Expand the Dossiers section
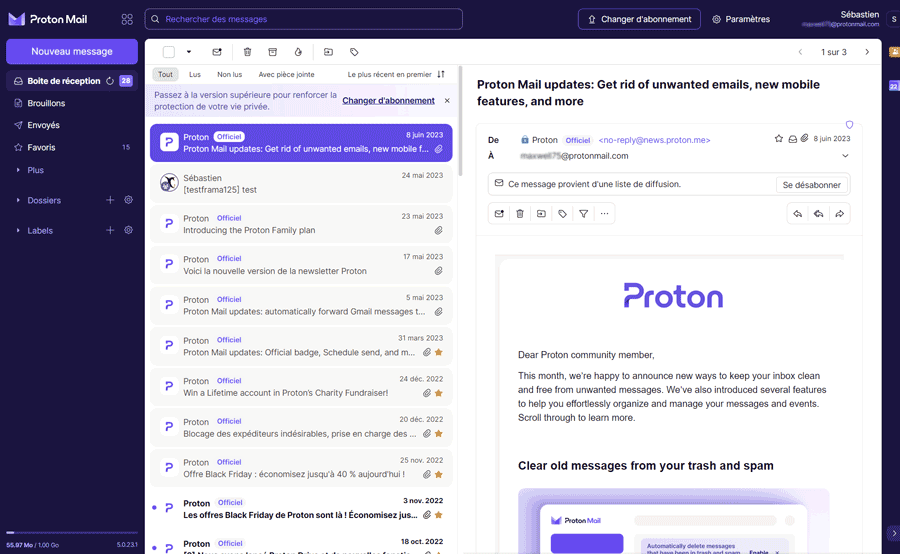900x554 pixels. tap(18, 200)
